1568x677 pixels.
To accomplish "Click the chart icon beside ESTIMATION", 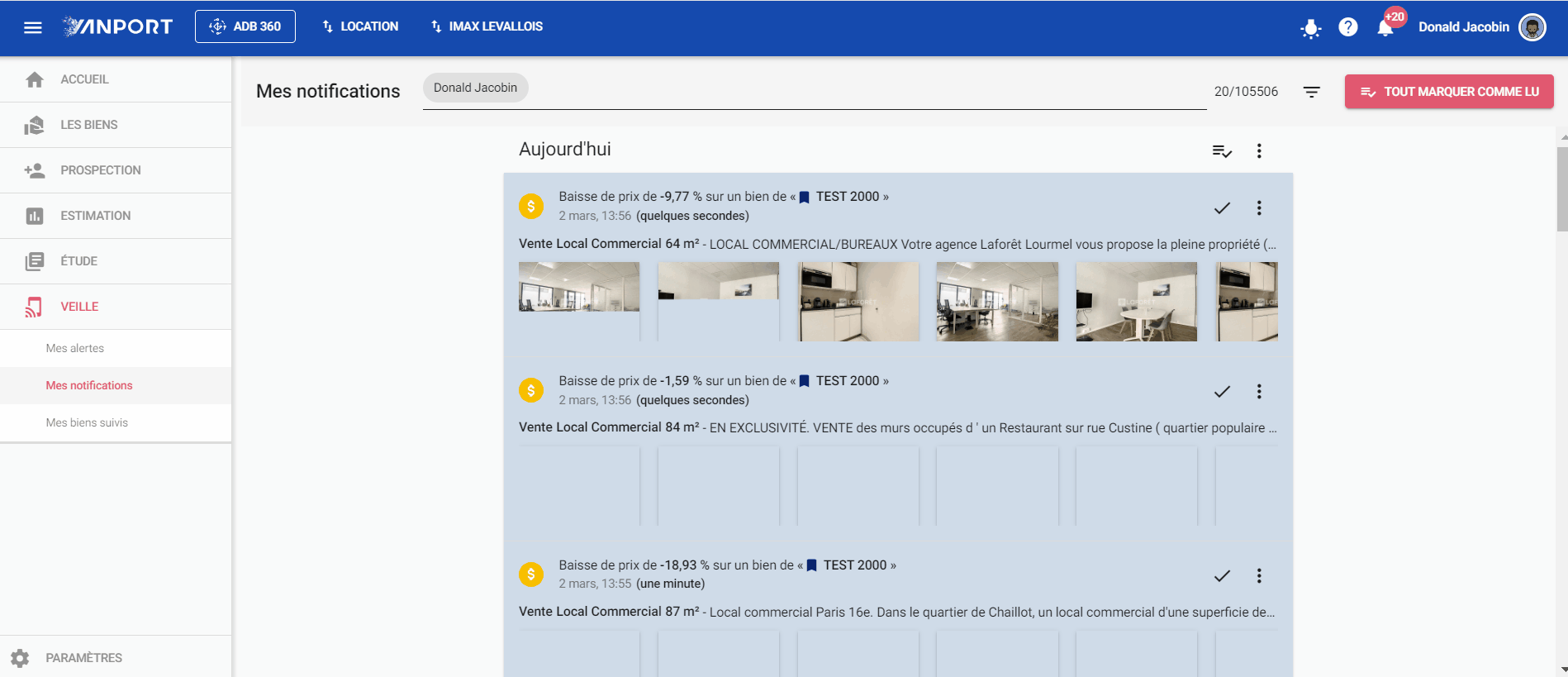I will [35, 216].
